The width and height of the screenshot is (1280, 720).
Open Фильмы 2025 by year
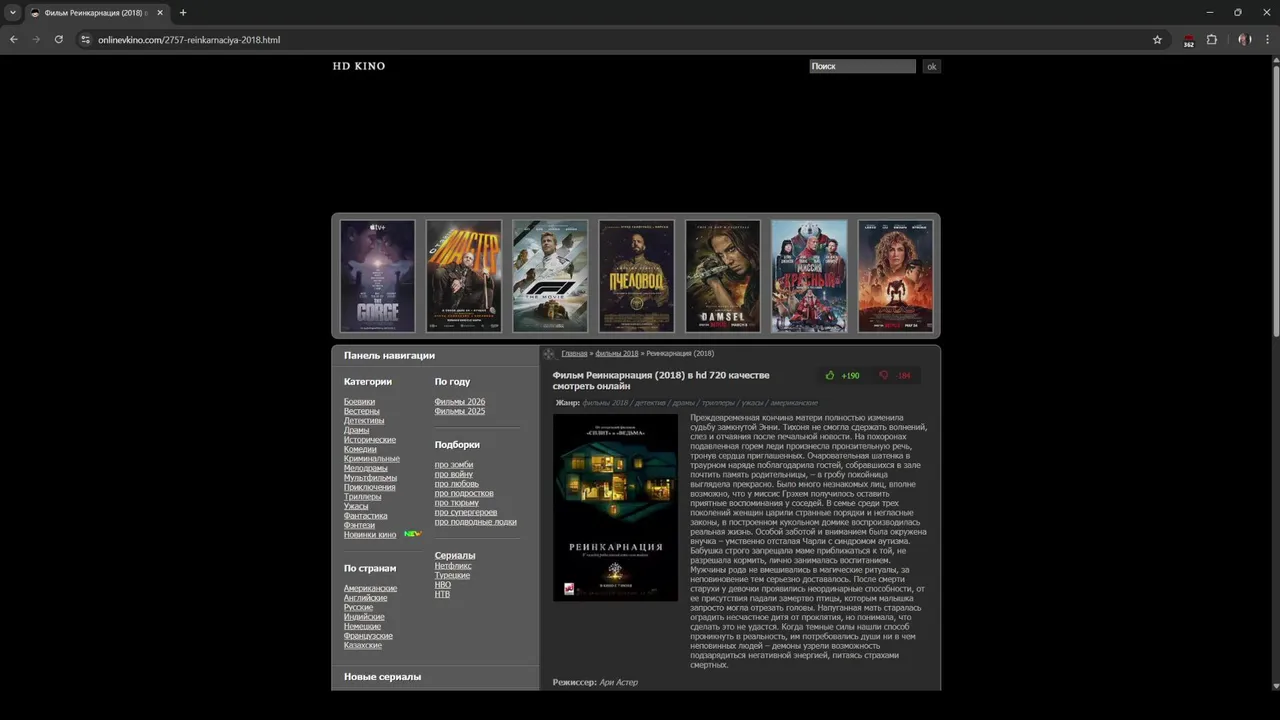(460, 411)
